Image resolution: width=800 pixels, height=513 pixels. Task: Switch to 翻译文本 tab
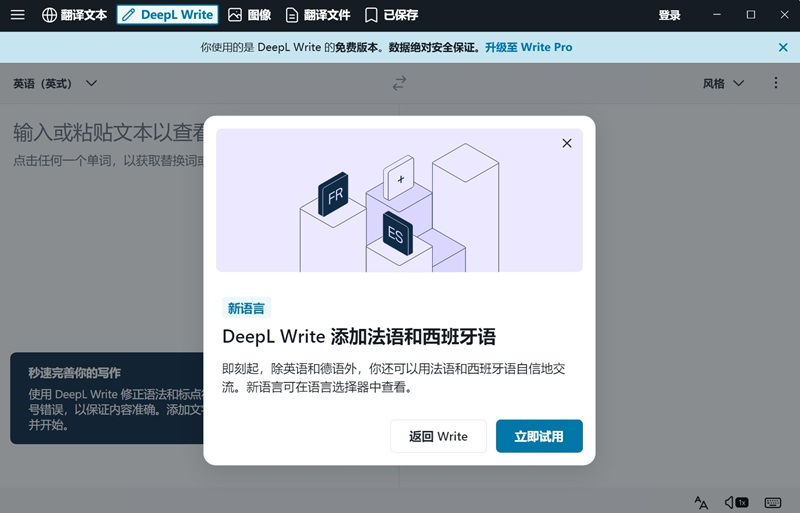74,15
